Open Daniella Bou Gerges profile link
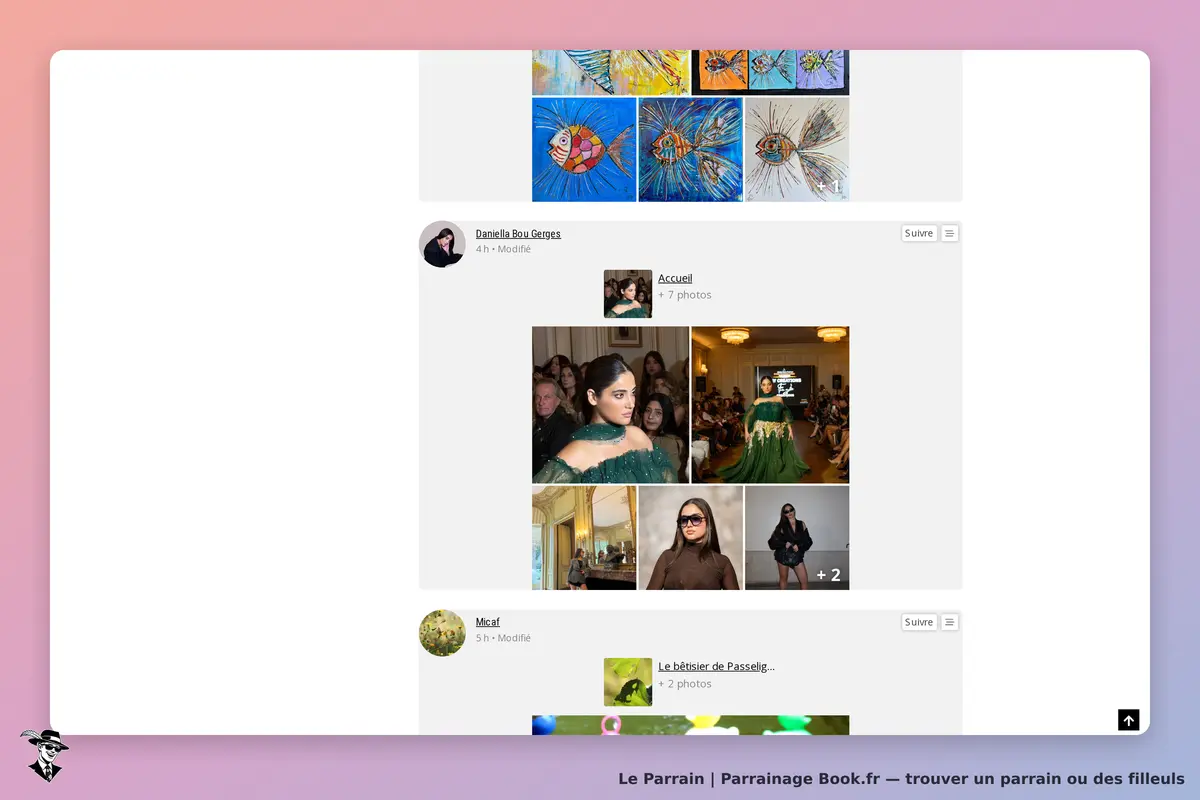Image resolution: width=1200 pixels, height=800 pixels. [x=518, y=234]
